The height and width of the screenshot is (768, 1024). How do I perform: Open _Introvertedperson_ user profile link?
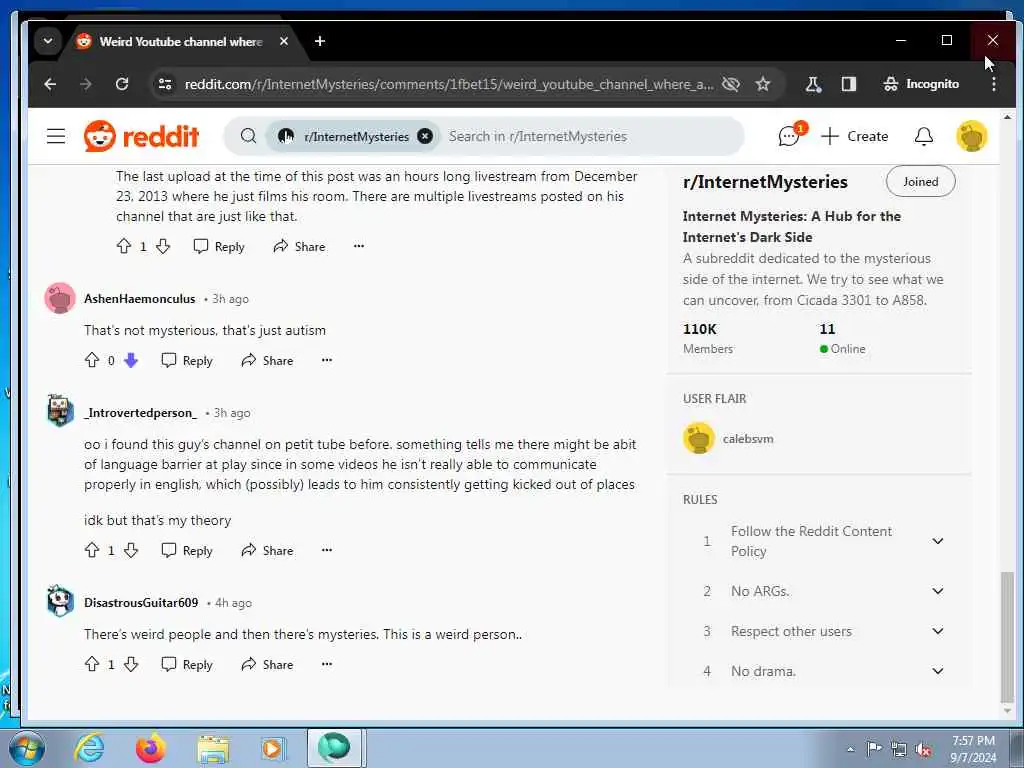pos(140,413)
